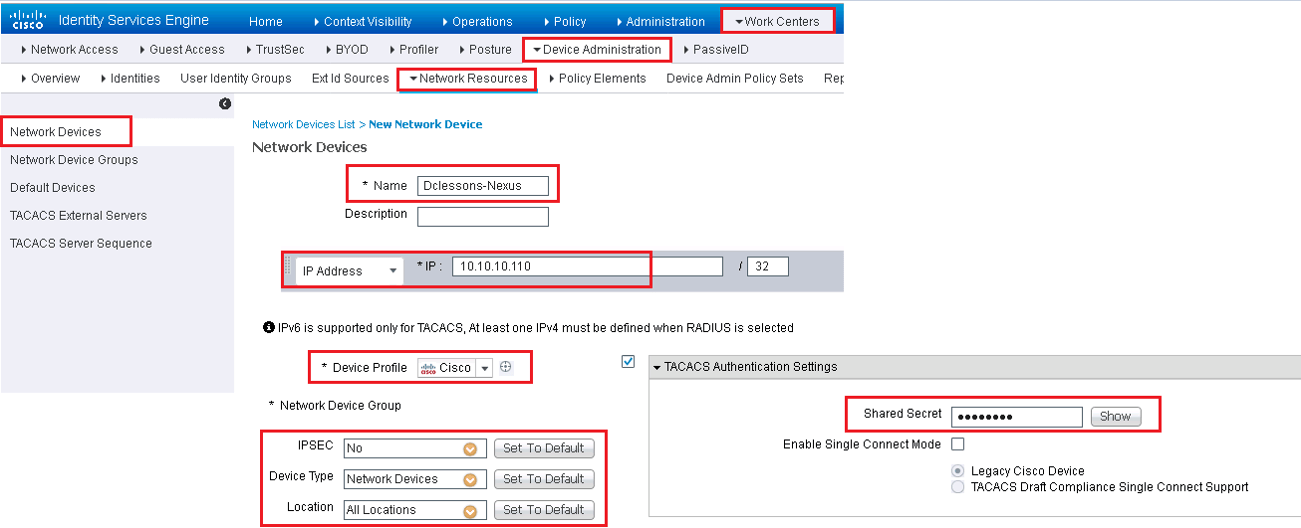This screenshot has height=528, width=1301.
Task: Expand the Policy Elements menu
Action: (x=597, y=78)
